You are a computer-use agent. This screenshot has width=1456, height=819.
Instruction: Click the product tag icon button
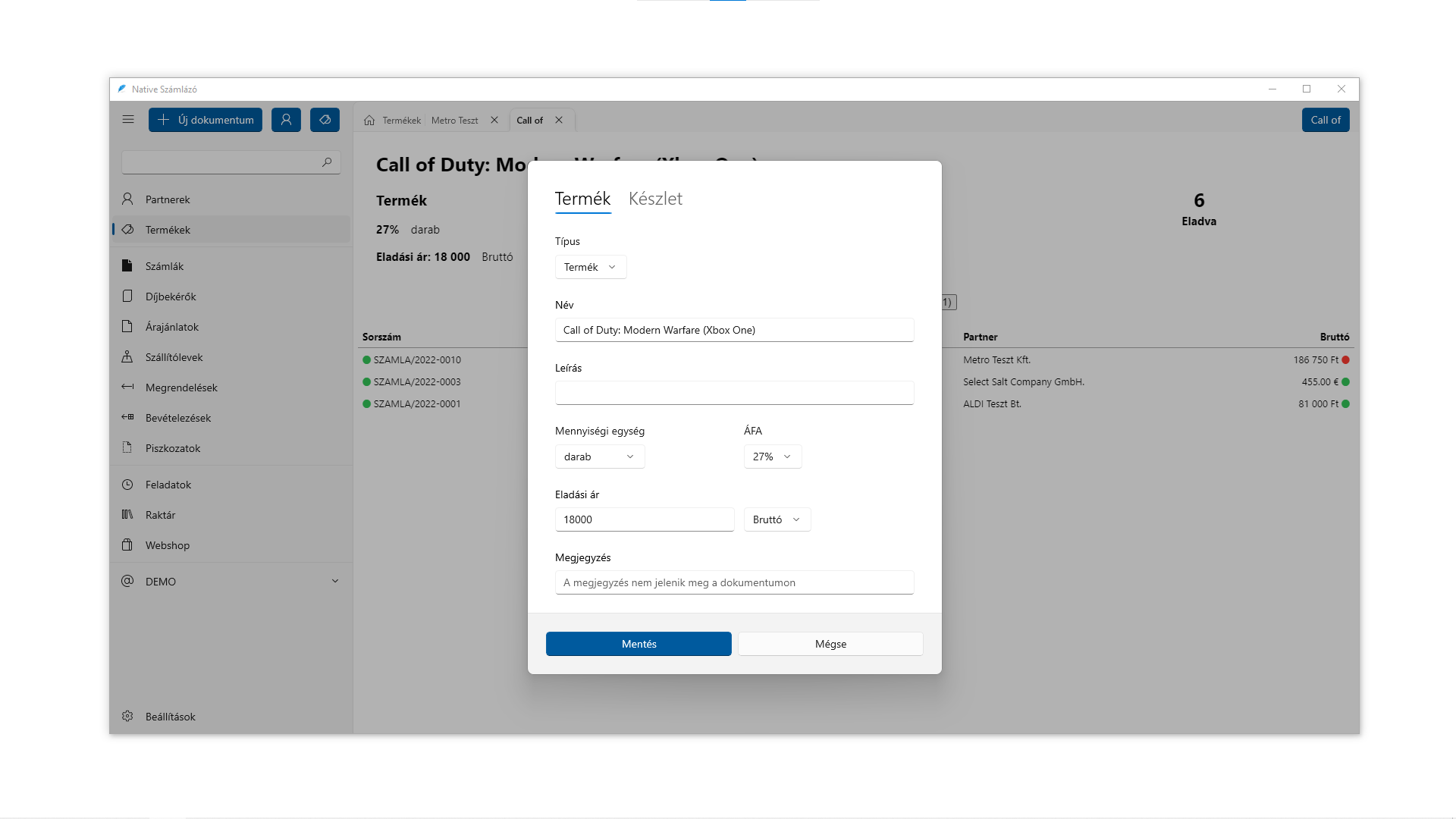325,120
